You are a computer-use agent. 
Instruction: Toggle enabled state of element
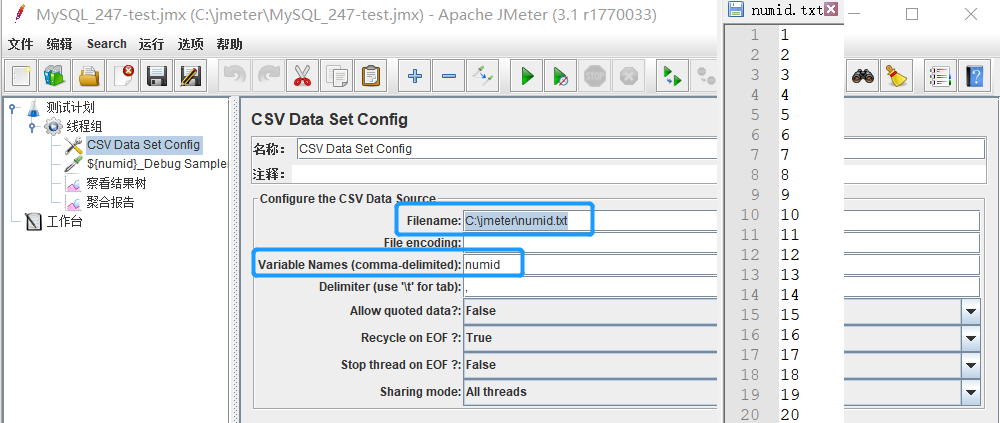click(x=482, y=77)
